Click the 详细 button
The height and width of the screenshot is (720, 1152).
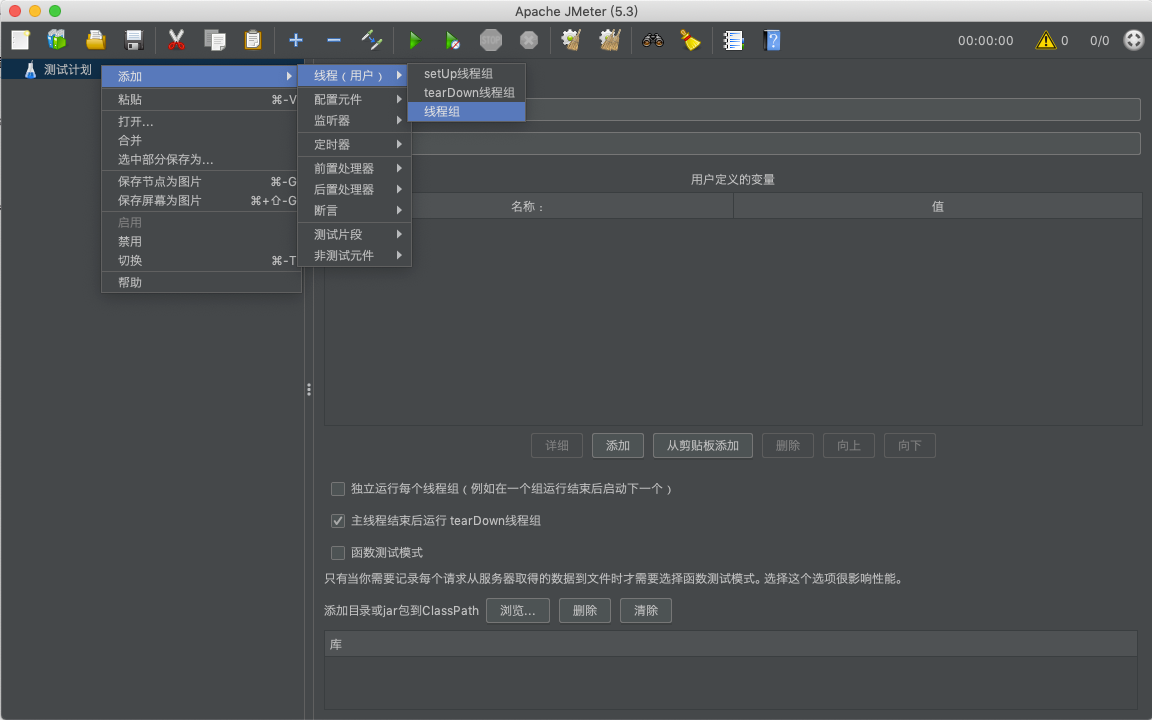pyautogui.click(x=557, y=446)
